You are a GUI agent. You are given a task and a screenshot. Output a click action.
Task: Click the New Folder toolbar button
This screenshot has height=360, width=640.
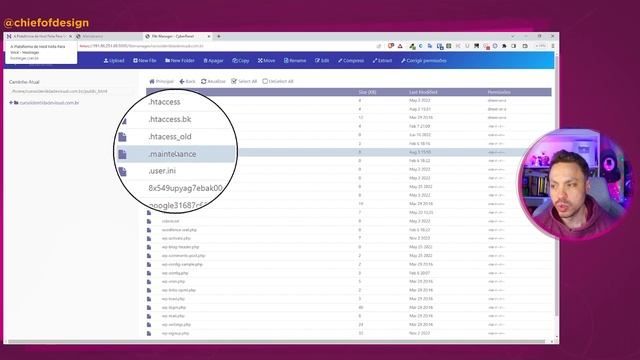(x=180, y=60)
